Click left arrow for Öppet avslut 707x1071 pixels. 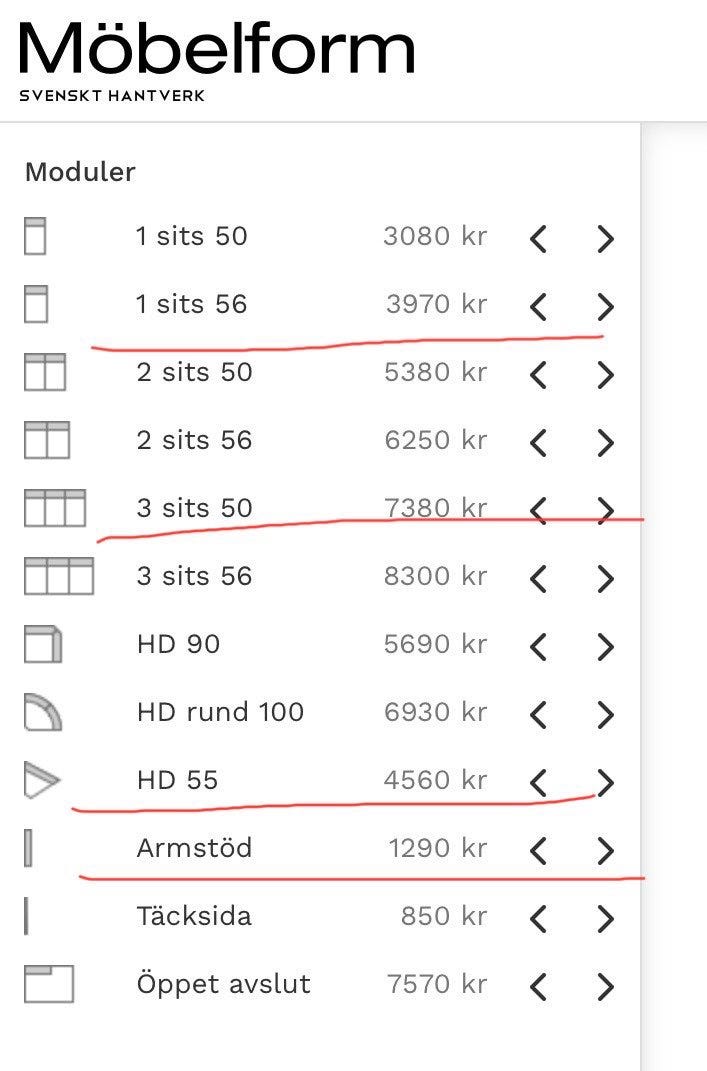(538, 986)
